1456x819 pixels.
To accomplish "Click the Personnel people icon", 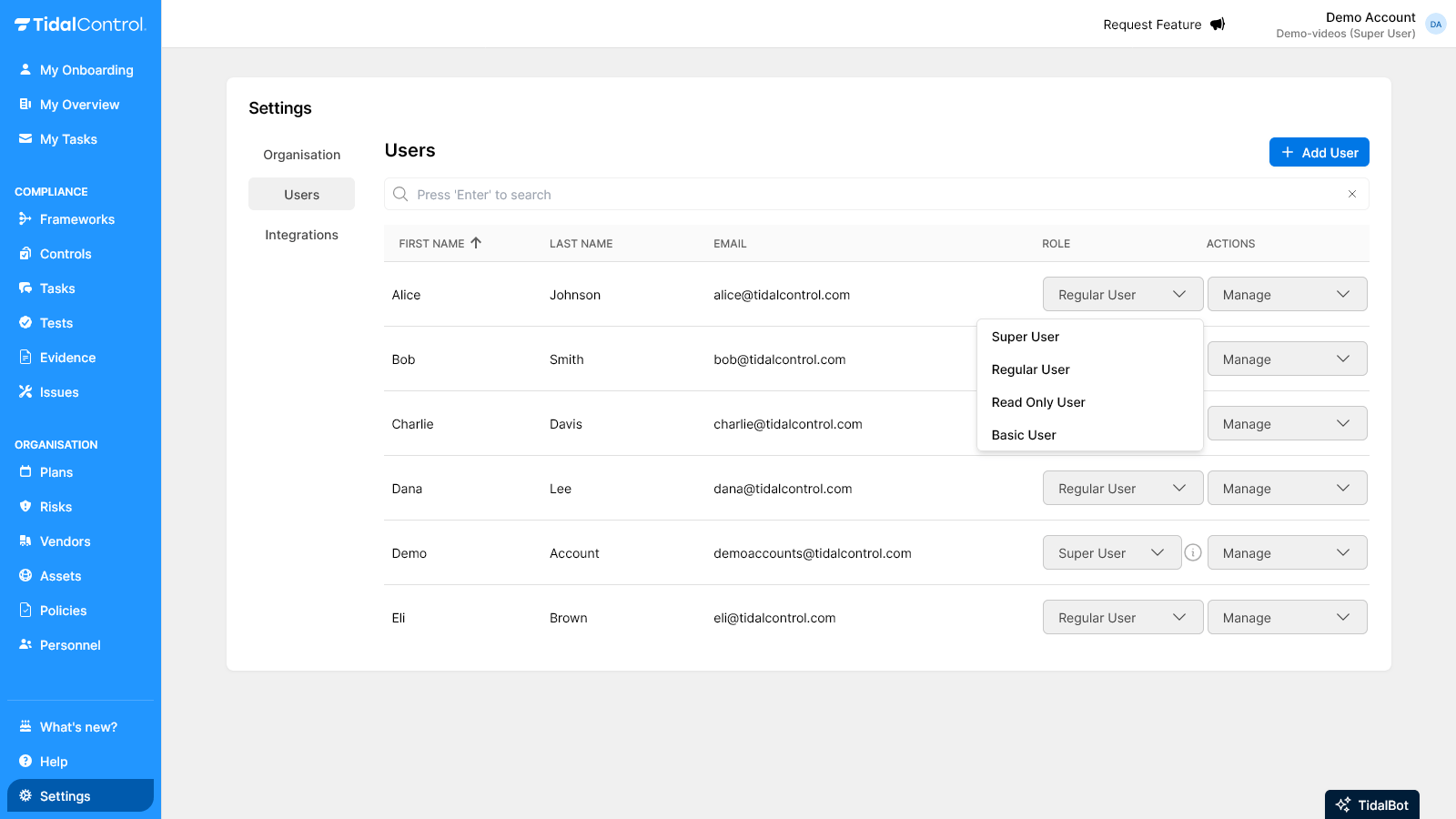I will point(25,645).
